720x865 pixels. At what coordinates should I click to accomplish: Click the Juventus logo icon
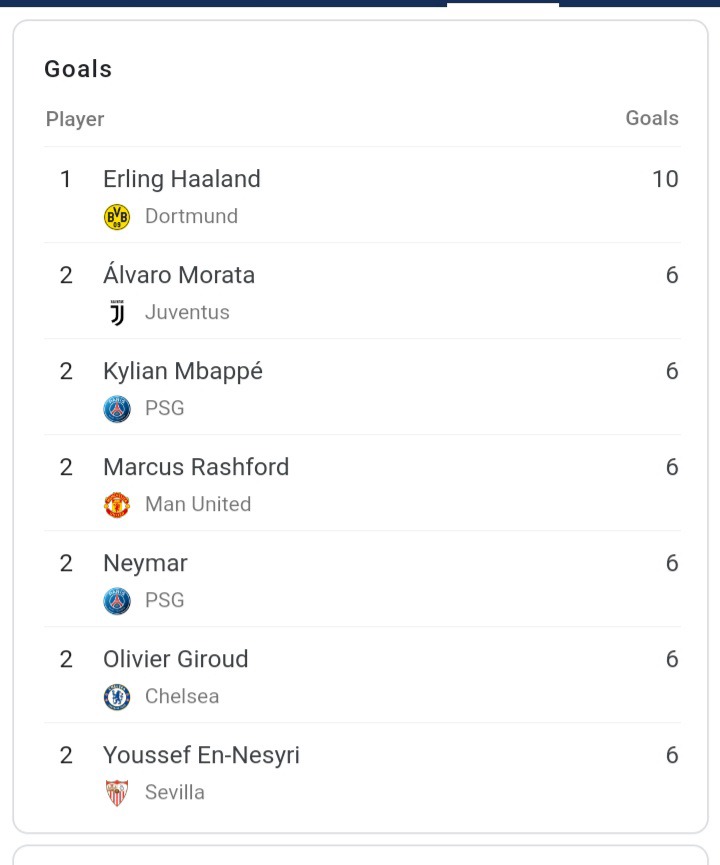point(117,313)
